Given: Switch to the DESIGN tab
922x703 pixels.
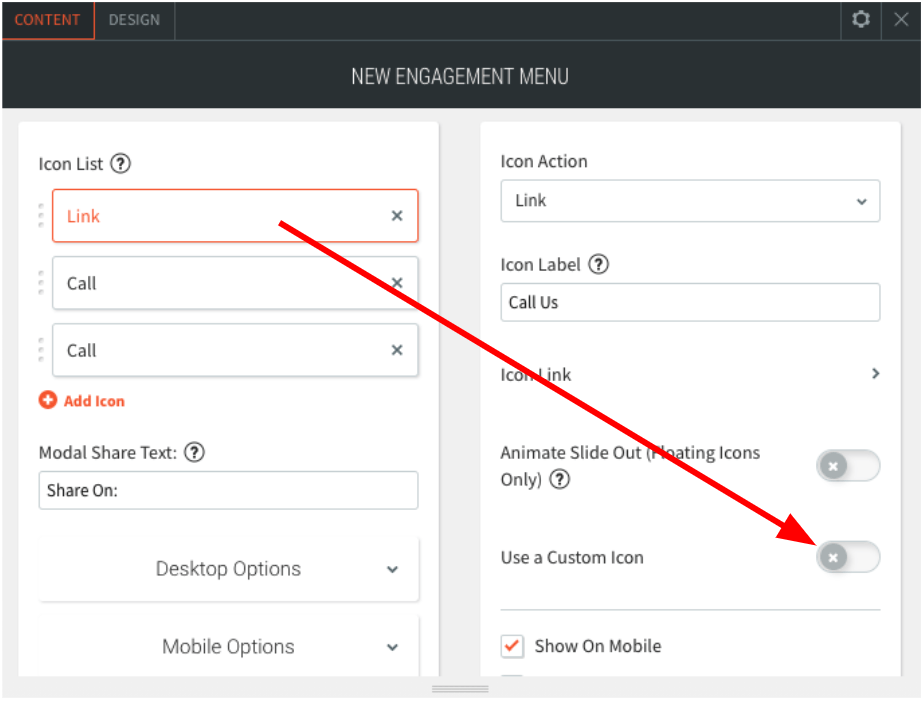Looking at the screenshot, I should pos(134,20).
